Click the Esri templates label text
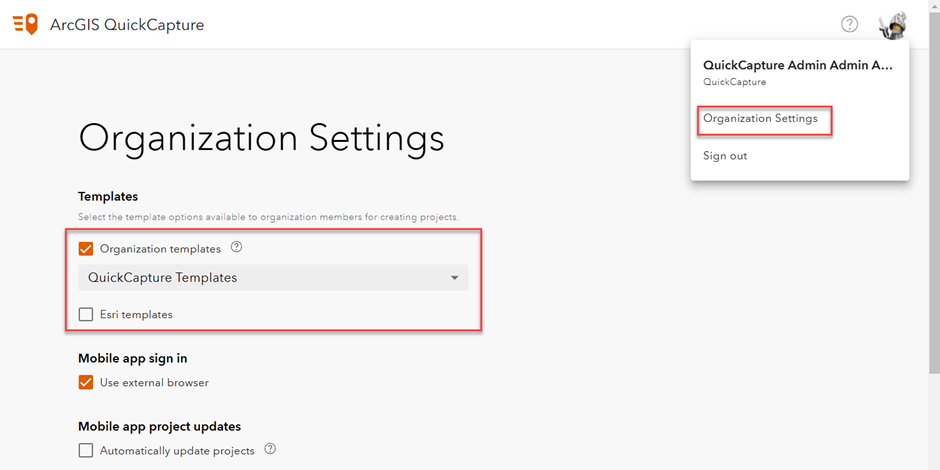The height and width of the screenshot is (470, 940). [x=136, y=314]
